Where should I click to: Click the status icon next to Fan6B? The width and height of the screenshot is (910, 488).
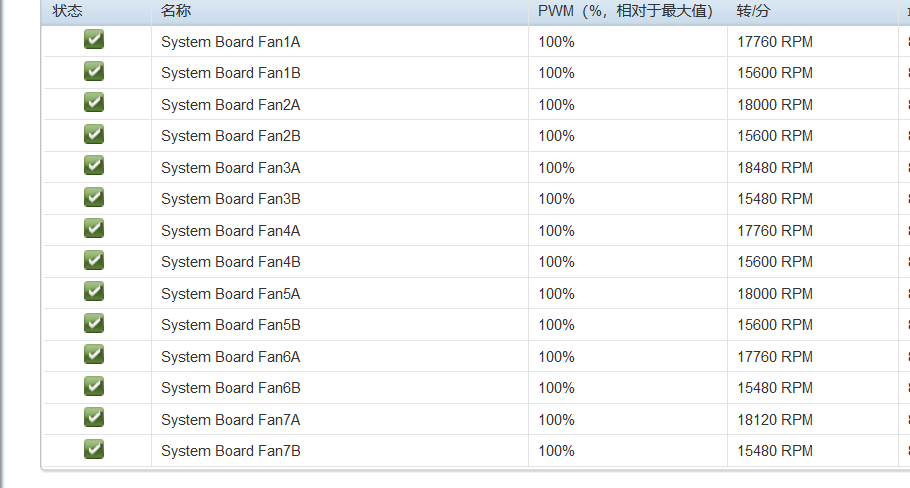[x=94, y=386]
